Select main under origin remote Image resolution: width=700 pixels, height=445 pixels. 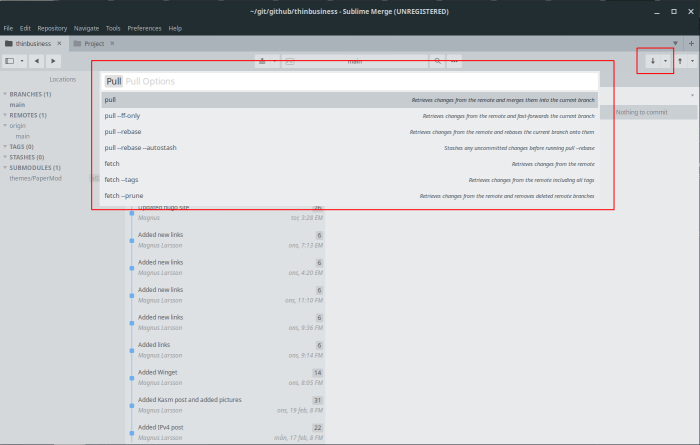coord(22,137)
